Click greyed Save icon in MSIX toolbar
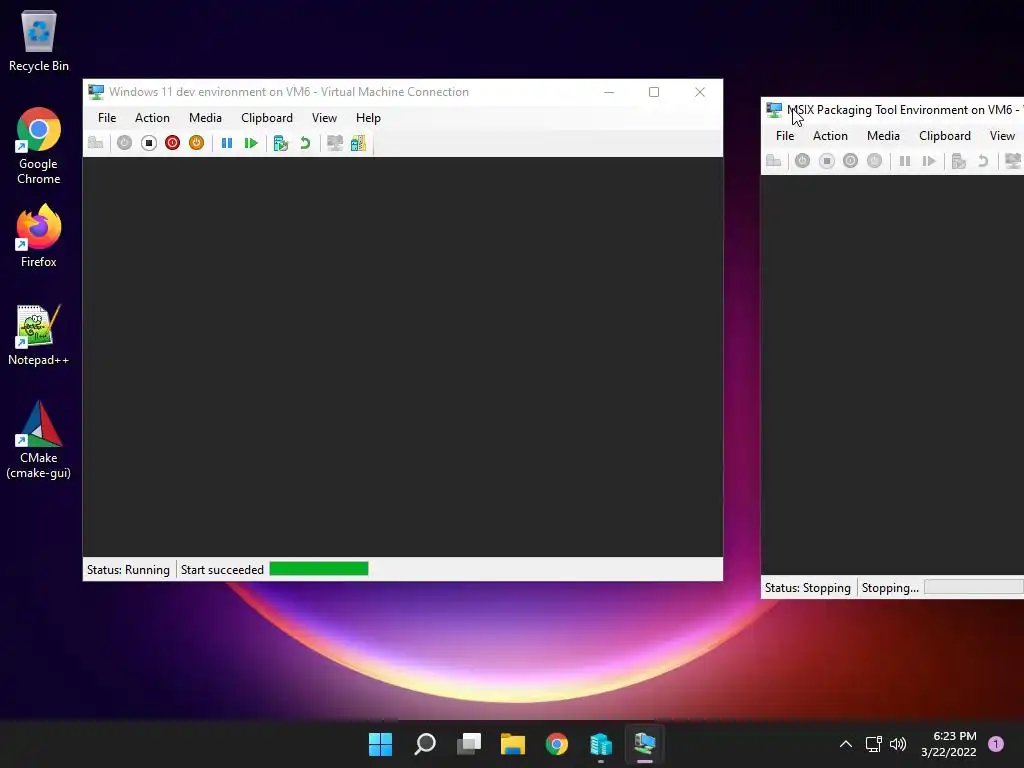The width and height of the screenshot is (1024, 768). coord(874,161)
